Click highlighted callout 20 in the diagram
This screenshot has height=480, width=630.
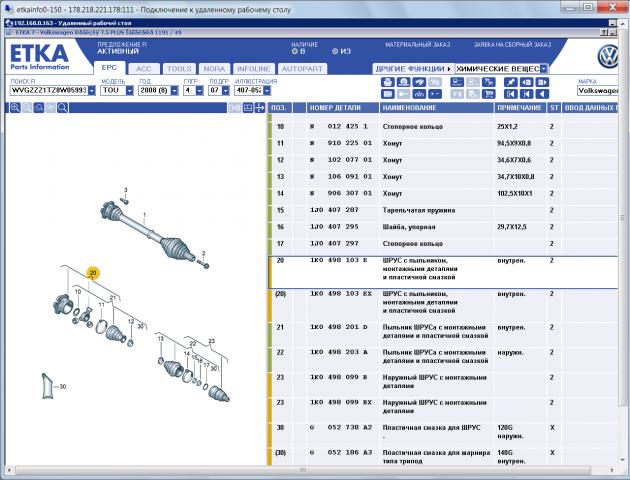pos(93,273)
